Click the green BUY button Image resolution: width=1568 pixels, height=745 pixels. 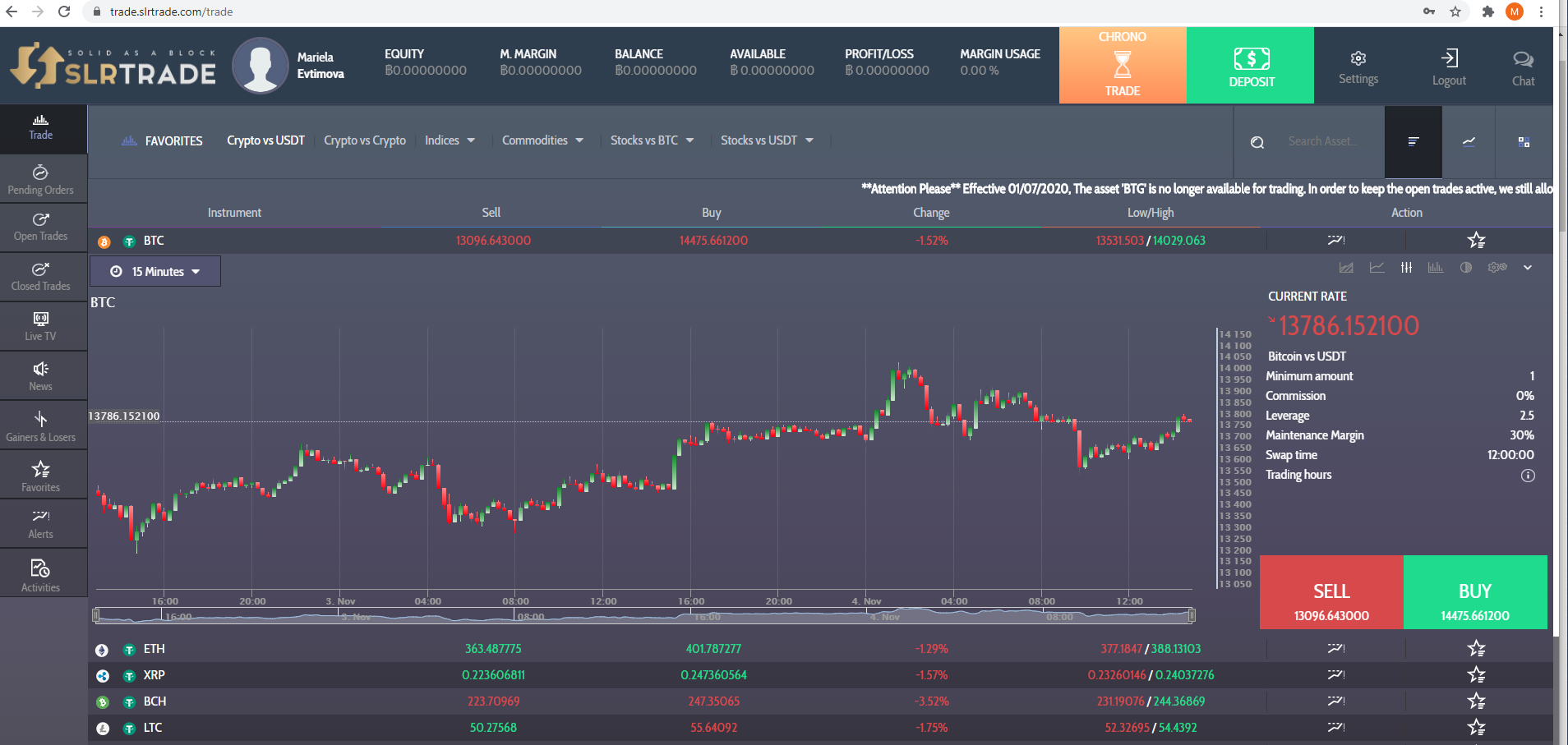click(x=1475, y=592)
